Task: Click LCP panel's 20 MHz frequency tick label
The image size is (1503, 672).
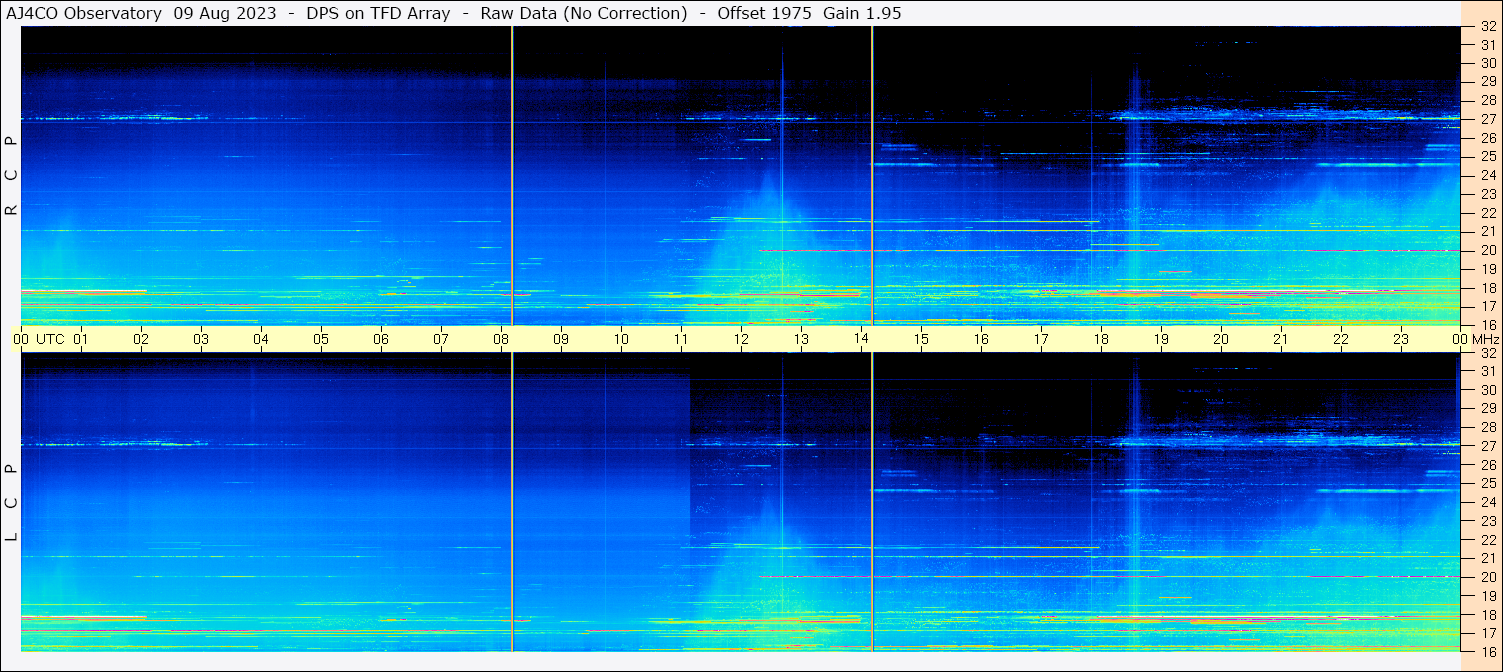Action: (1488, 576)
